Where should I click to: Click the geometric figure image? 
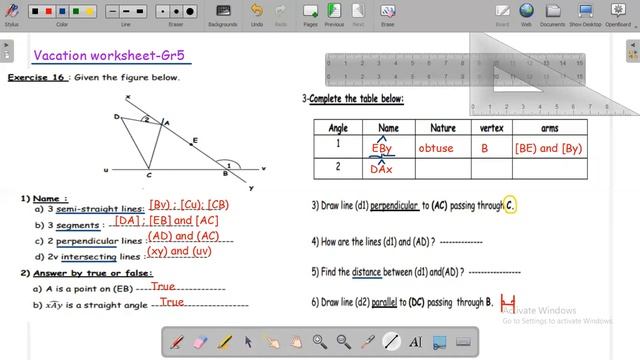point(184,143)
